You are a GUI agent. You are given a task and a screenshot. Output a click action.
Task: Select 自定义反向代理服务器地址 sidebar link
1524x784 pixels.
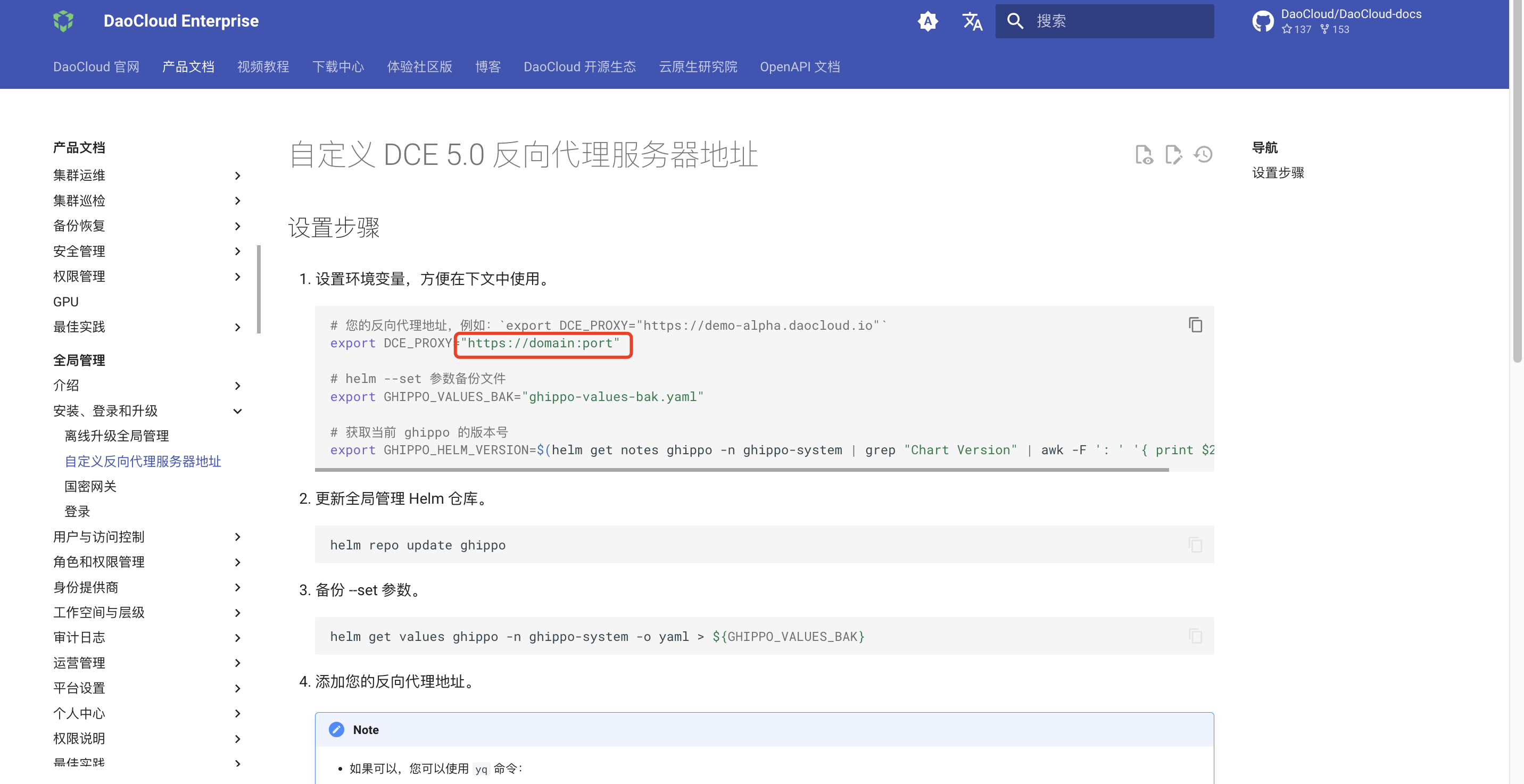[x=143, y=461]
